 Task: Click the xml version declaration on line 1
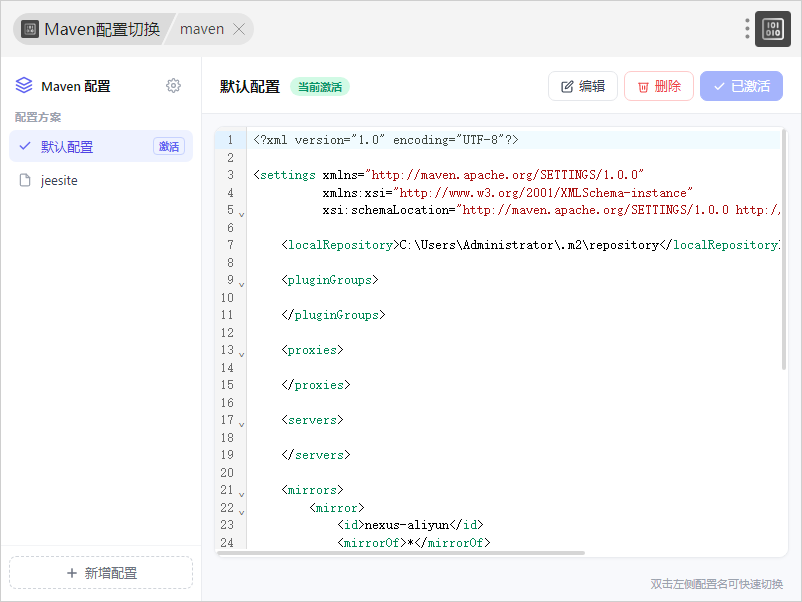click(x=386, y=140)
